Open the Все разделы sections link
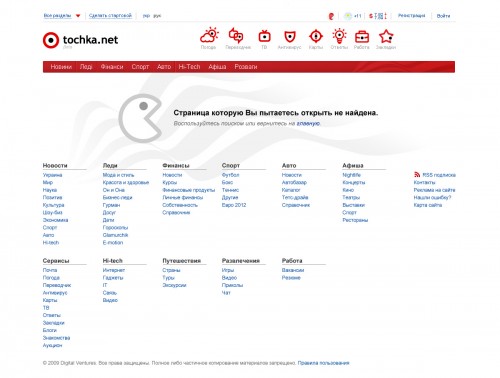Screen dimensions: 500x378 [x=57, y=16]
